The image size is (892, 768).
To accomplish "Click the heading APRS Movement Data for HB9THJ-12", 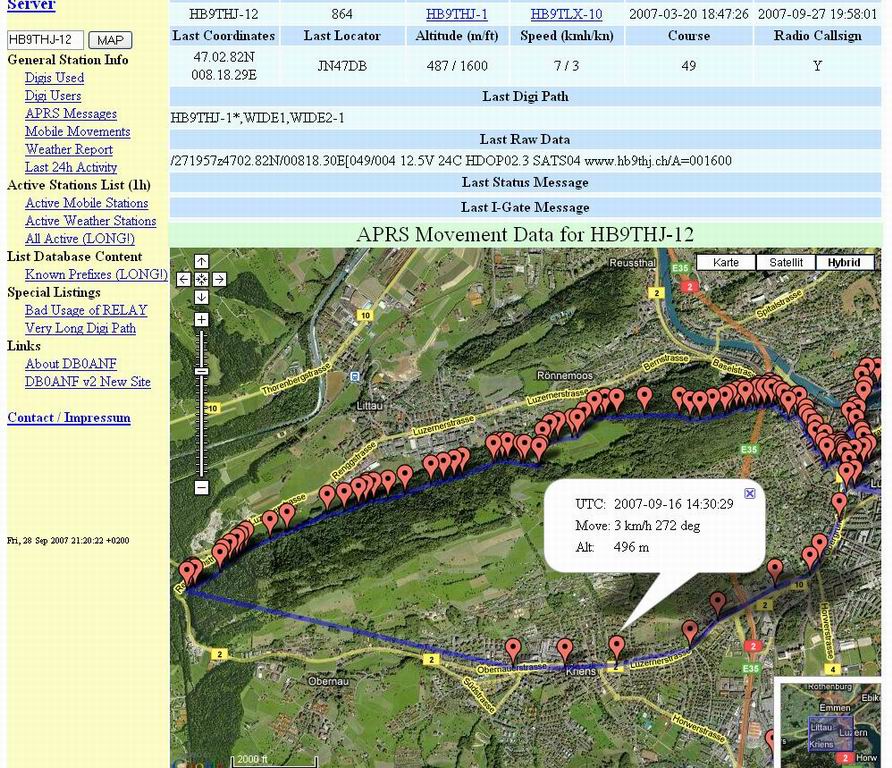I will point(525,234).
